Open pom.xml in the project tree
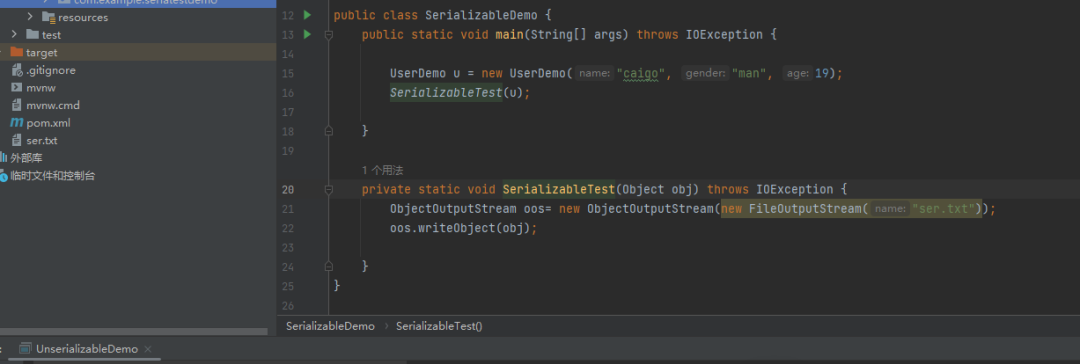Screen dimensions: 1080x364 point(48,123)
